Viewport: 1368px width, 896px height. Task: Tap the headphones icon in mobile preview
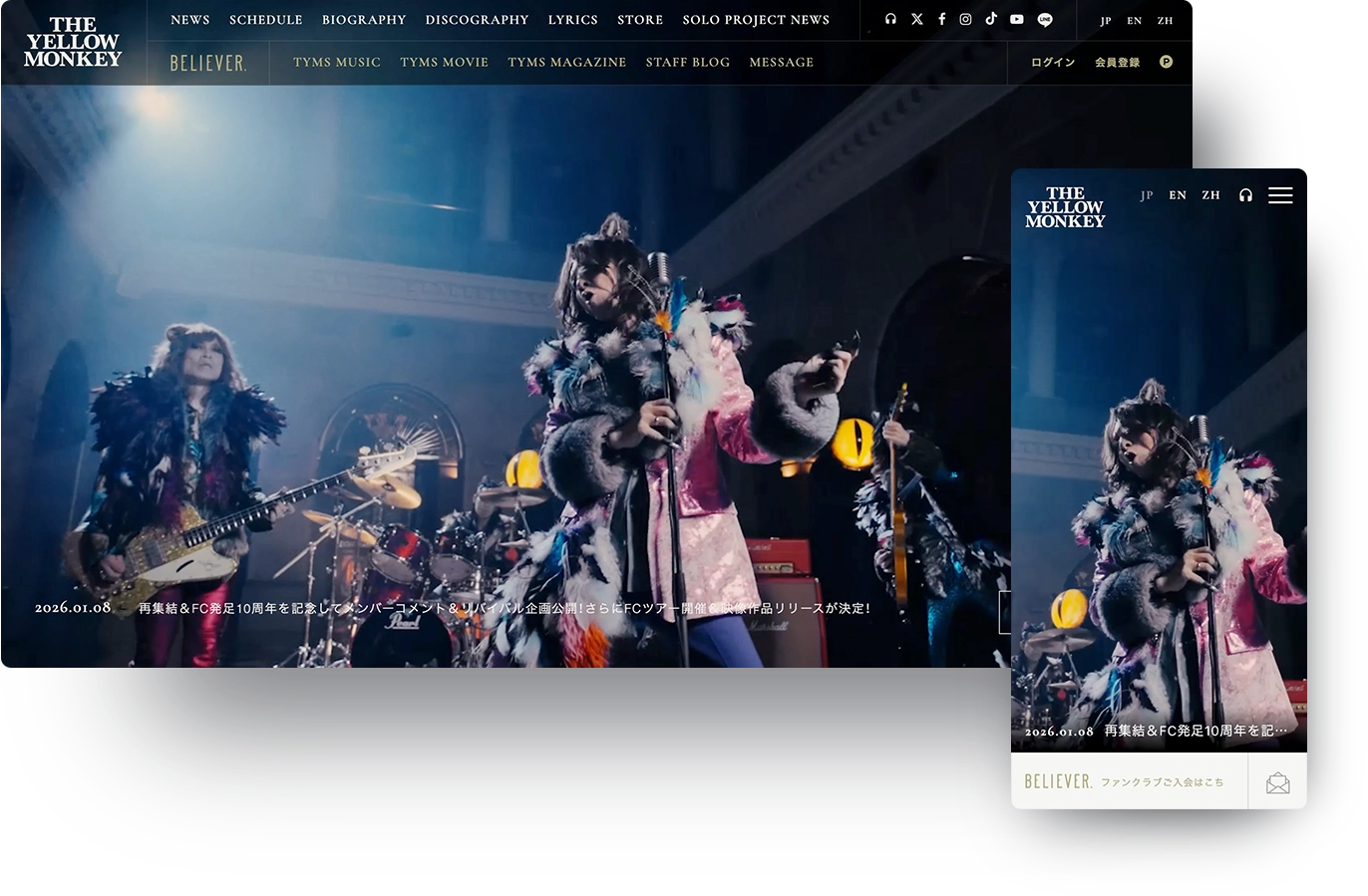pyautogui.click(x=1245, y=195)
